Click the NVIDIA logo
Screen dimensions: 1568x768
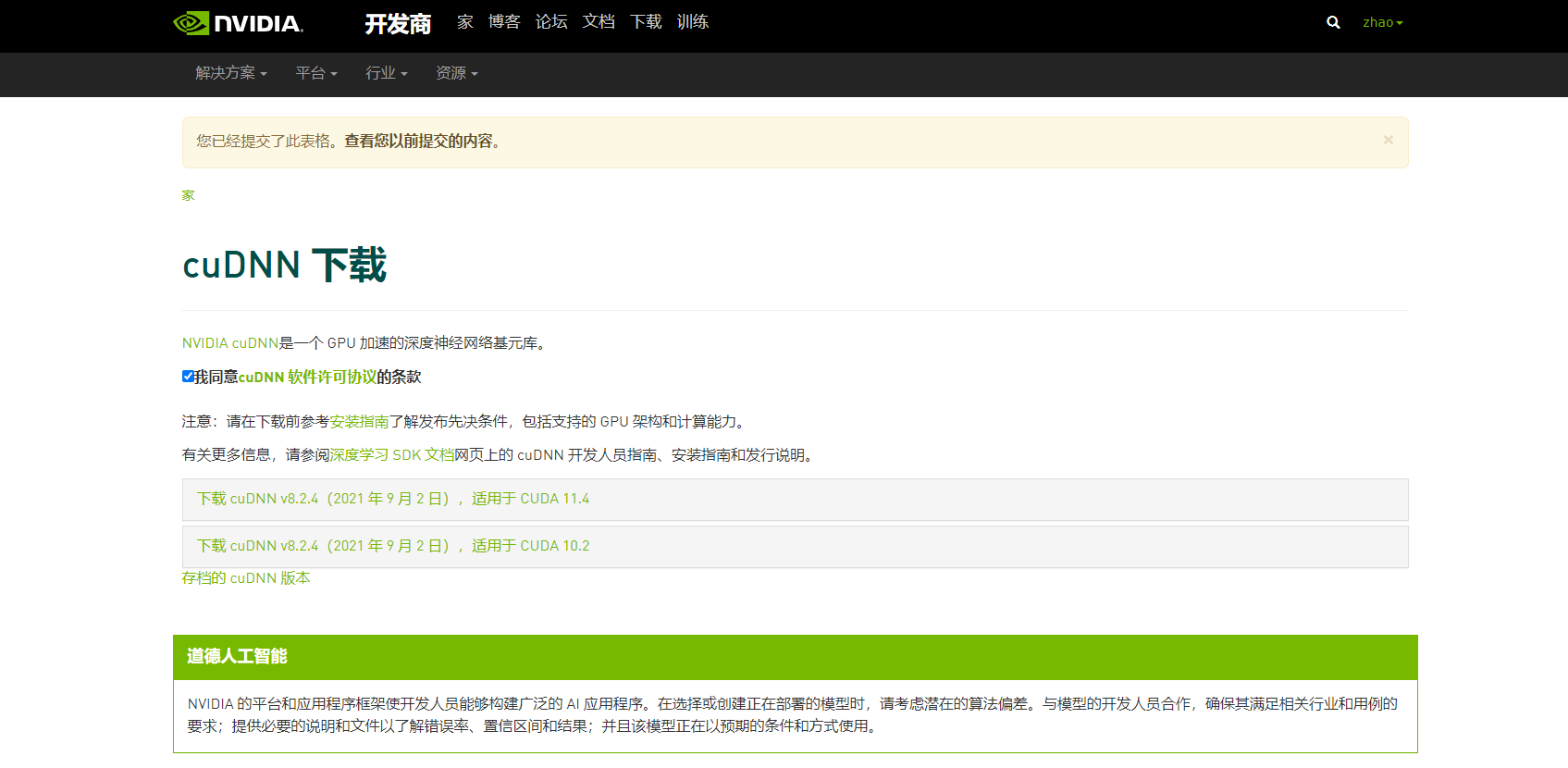point(238,23)
